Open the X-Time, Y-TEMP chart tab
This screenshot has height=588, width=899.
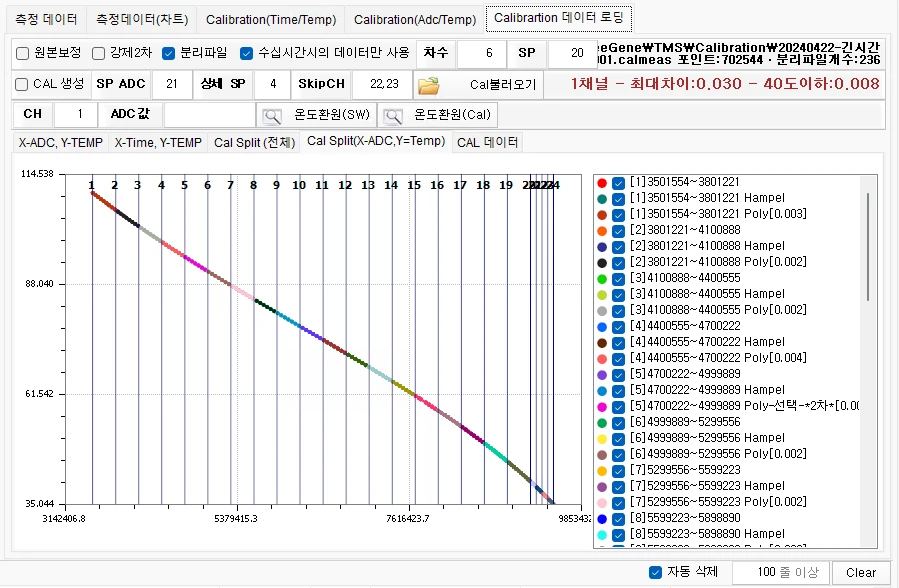[158, 143]
